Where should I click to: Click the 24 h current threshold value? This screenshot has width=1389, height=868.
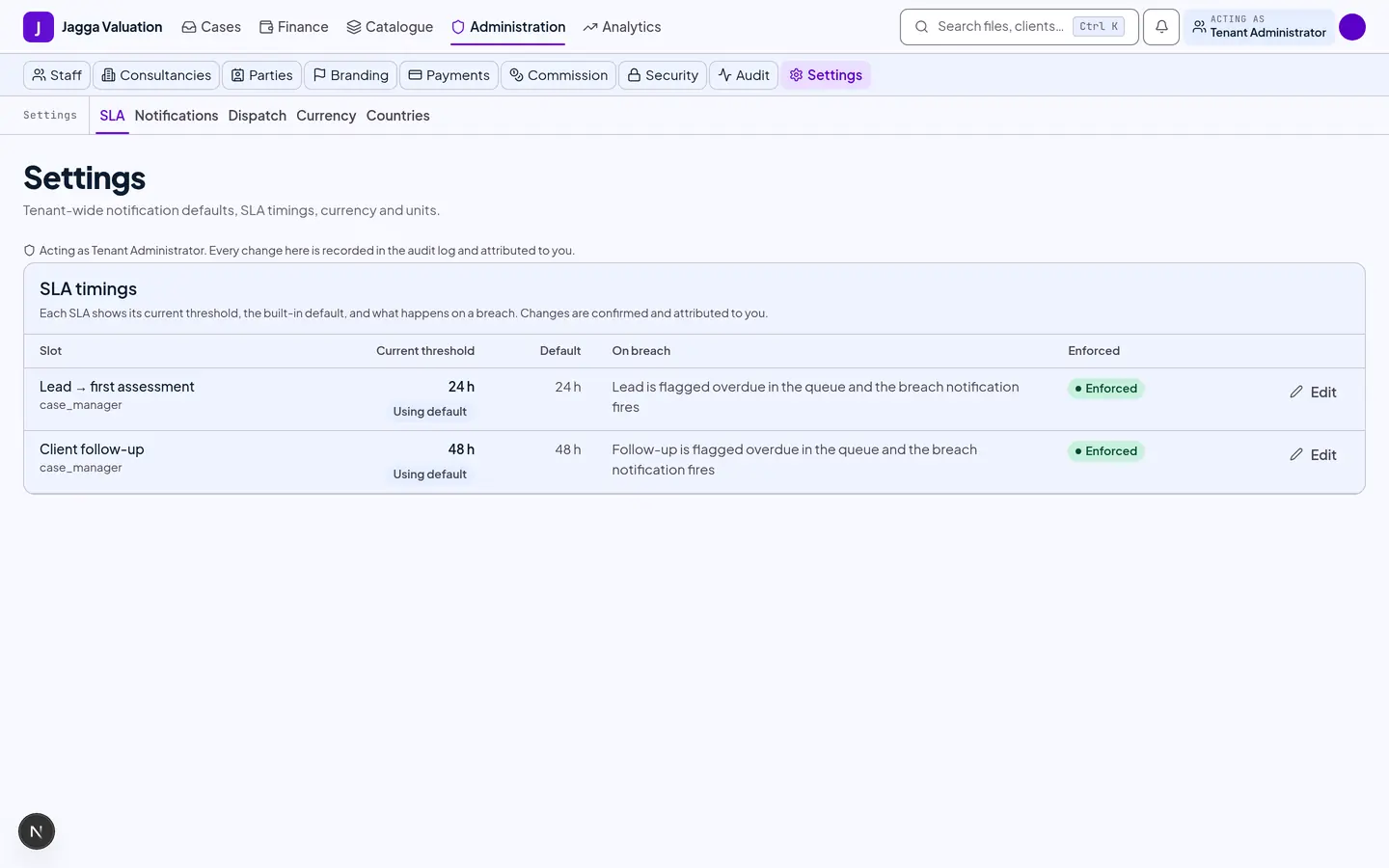[461, 387]
